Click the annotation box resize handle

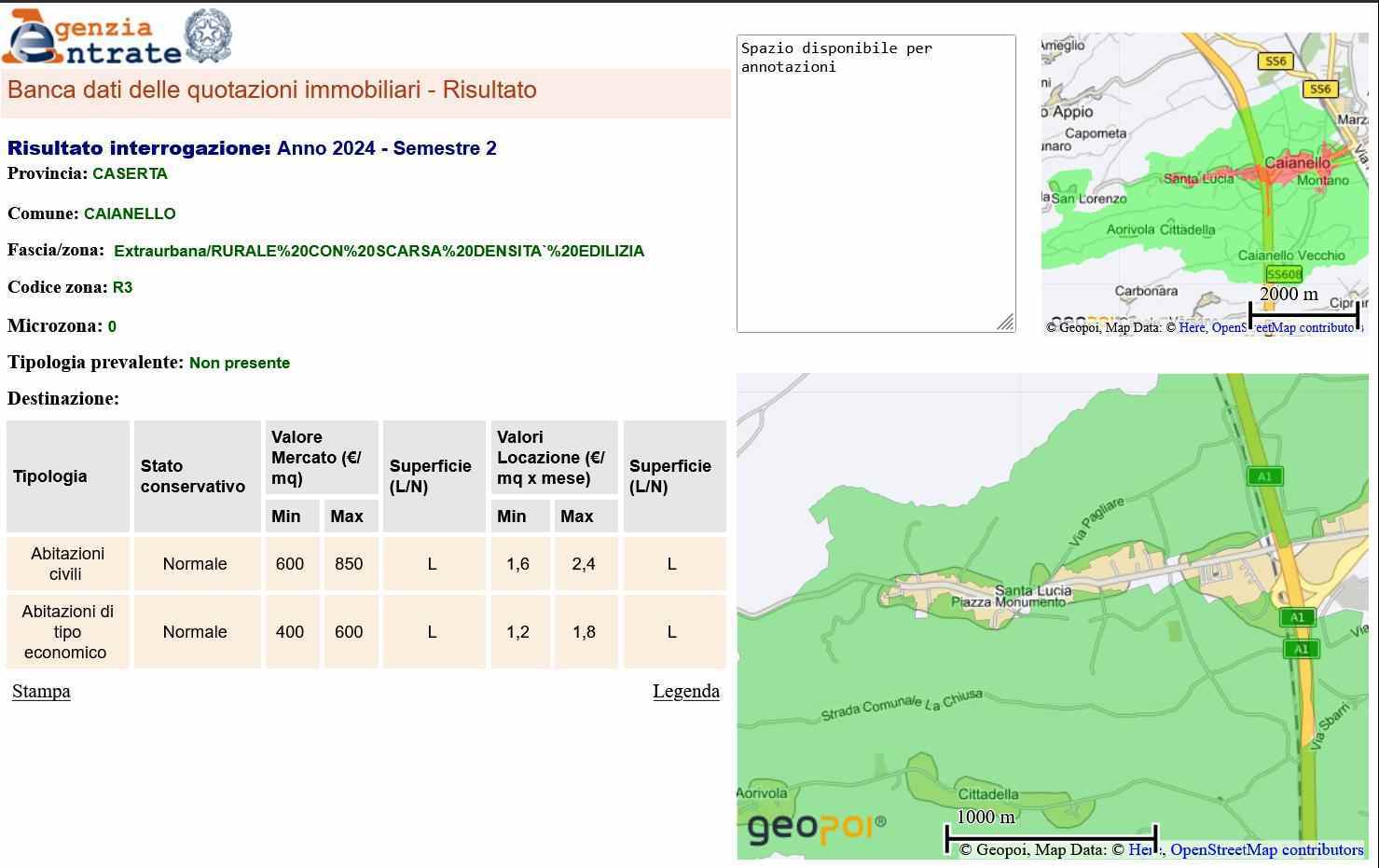[x=1005, y=323]
